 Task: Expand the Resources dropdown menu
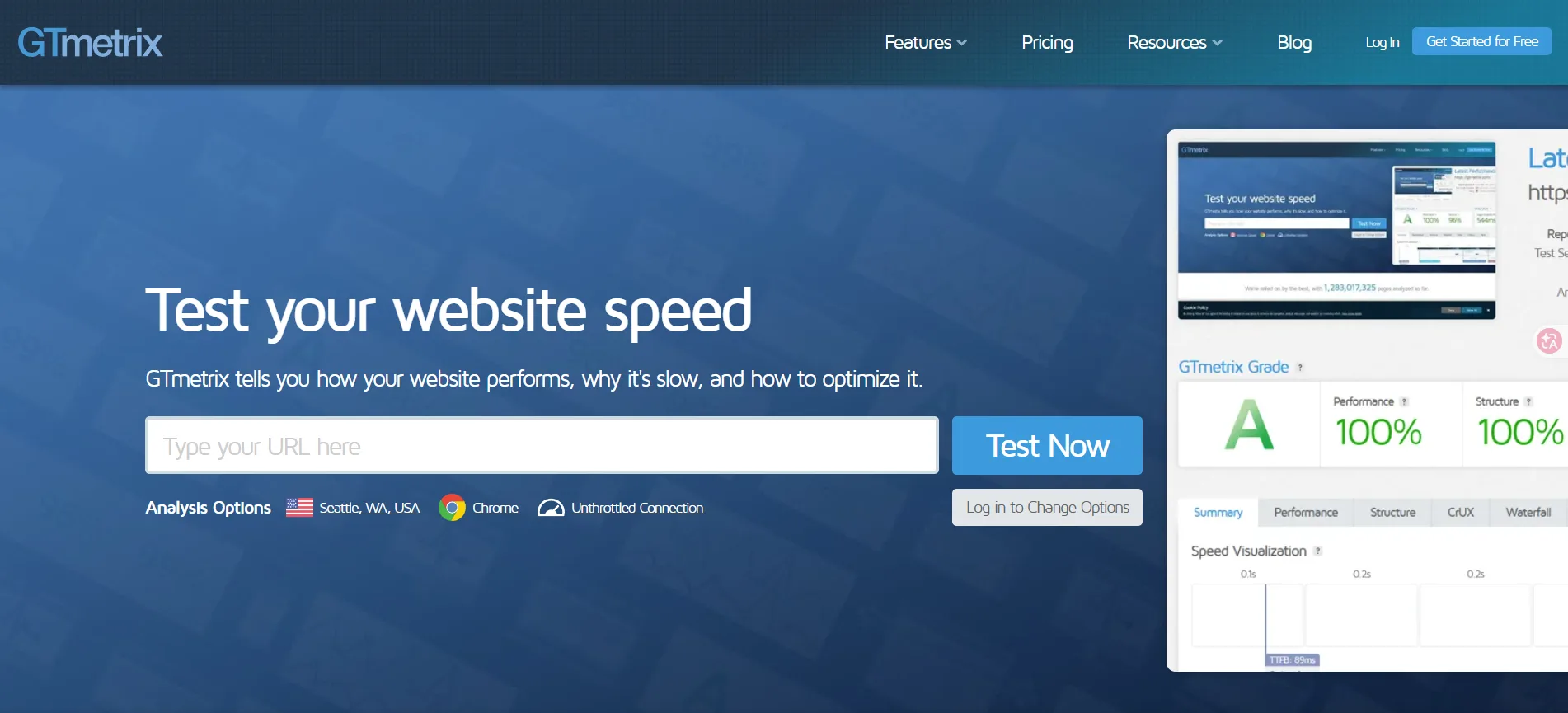(1175, 42)
